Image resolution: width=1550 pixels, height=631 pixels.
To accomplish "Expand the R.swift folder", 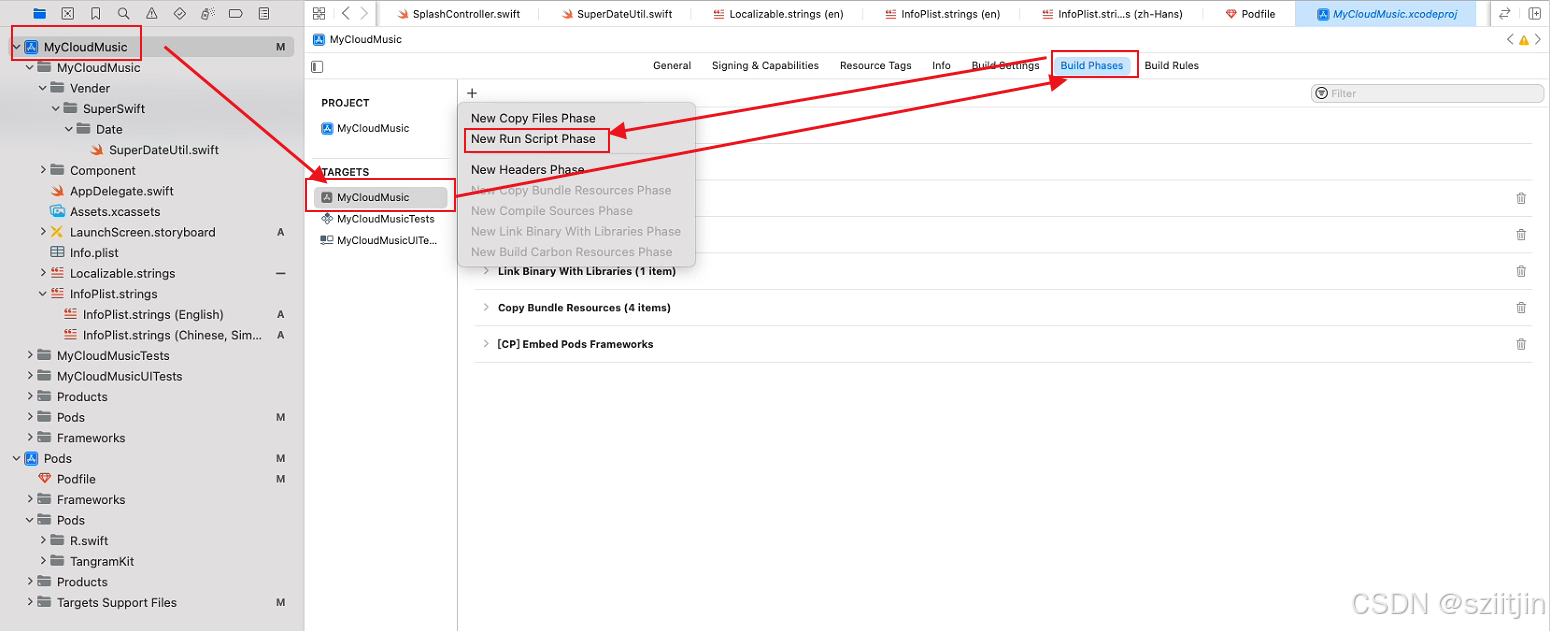I will coord(43,541).
